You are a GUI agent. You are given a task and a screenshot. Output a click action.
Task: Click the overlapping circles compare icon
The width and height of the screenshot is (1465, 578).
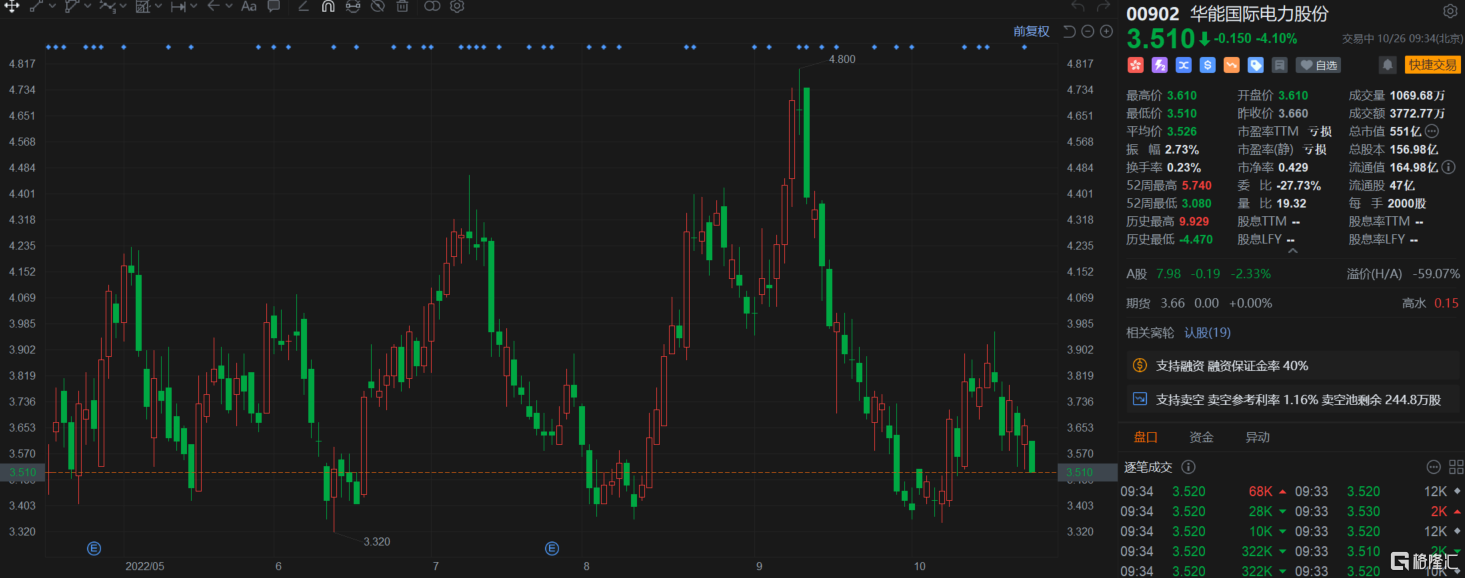(432, 6)
